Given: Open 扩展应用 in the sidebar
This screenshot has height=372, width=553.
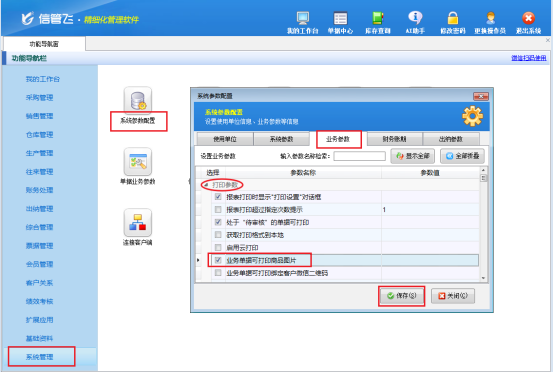Looking at the screenshot, I should pos(39,320).
